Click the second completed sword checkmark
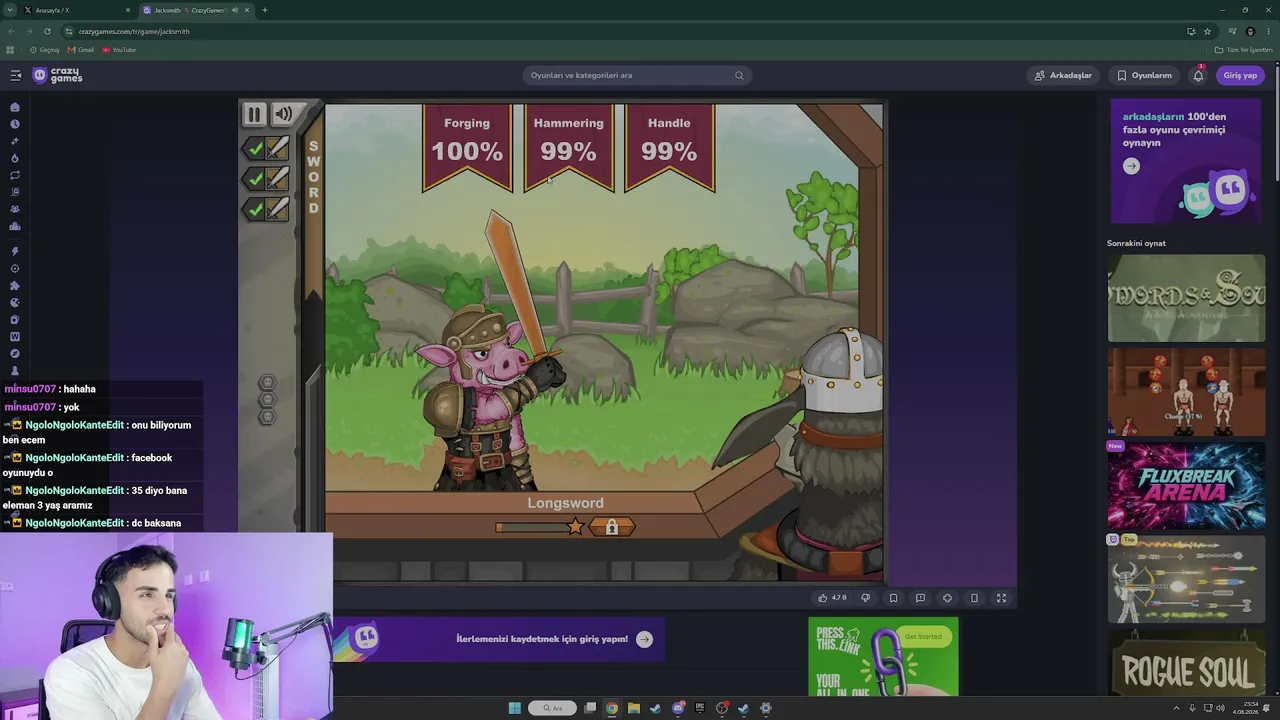Image resolution: width=1280 pixels, height=720 pixels. coord(256,179)
